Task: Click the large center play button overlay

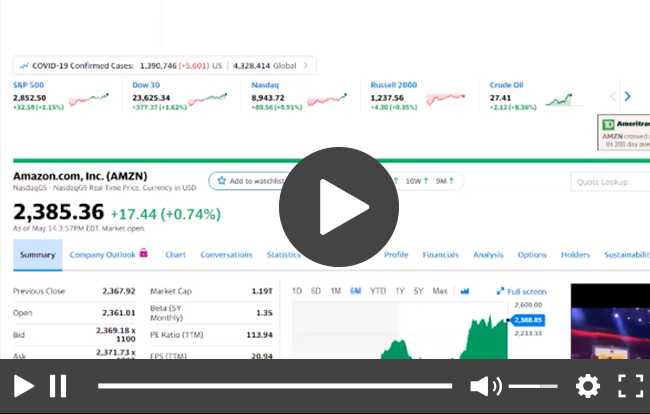Action: coord(339,207)
